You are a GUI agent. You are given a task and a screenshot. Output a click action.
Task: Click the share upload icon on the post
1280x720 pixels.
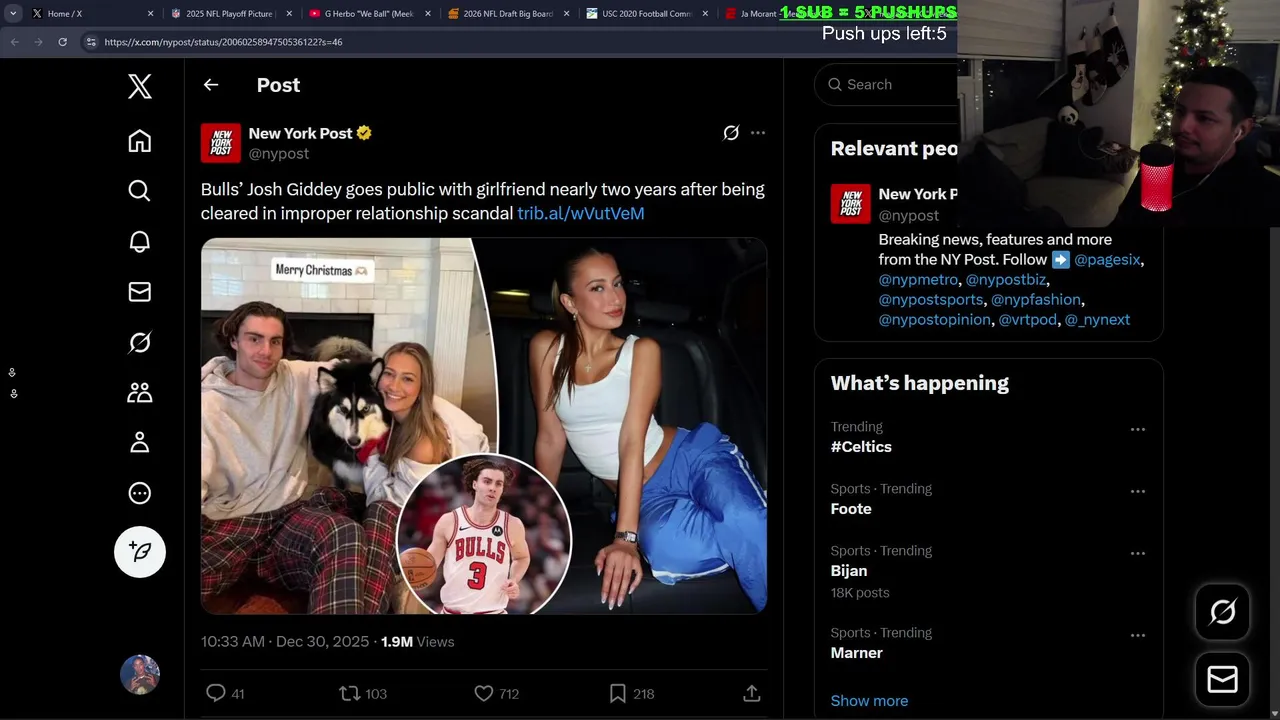point(752,693)
